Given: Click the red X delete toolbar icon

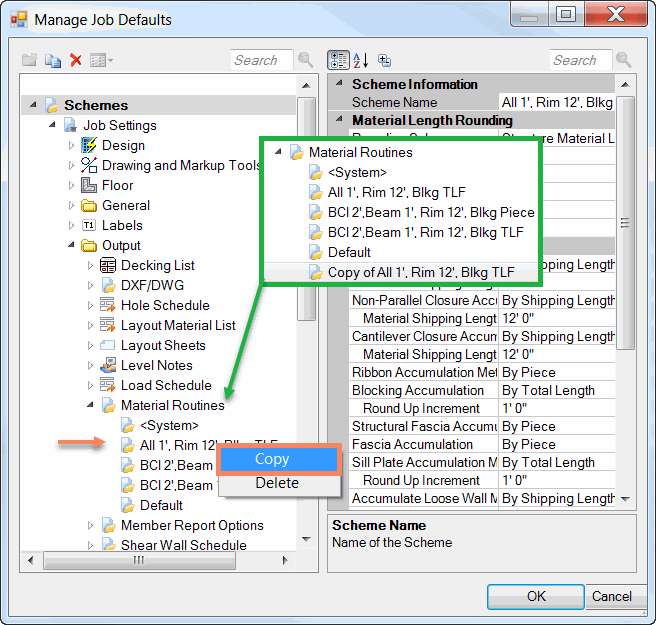Looking at the screenshot, I should click(76, 60).
